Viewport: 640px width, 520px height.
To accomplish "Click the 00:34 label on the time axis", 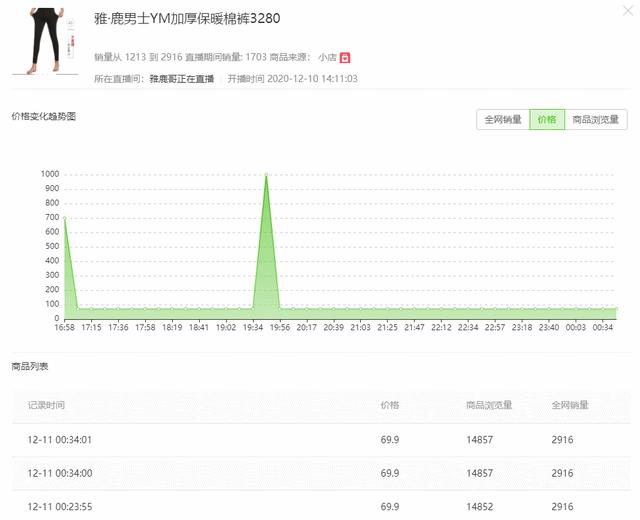I will (x=602, y=327).
